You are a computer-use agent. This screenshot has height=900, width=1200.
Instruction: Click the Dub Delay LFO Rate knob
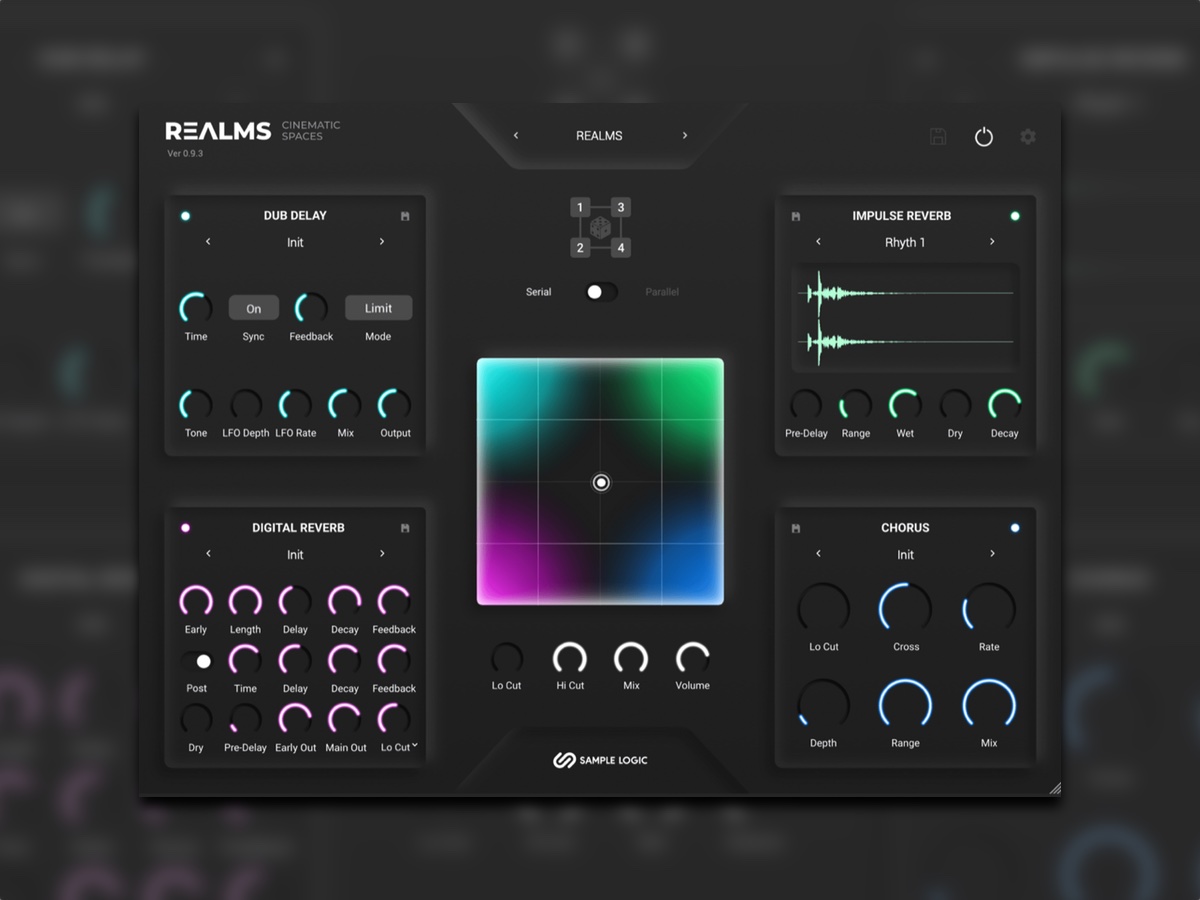(x=295, y=405)
